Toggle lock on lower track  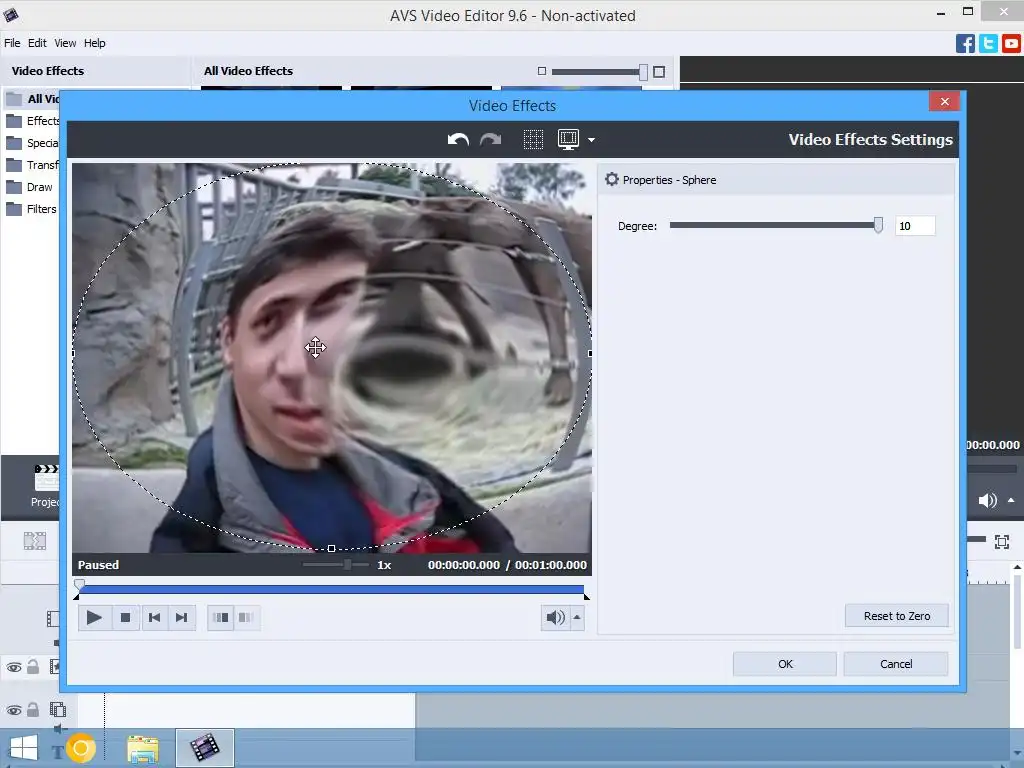click(x=33, y=709)
